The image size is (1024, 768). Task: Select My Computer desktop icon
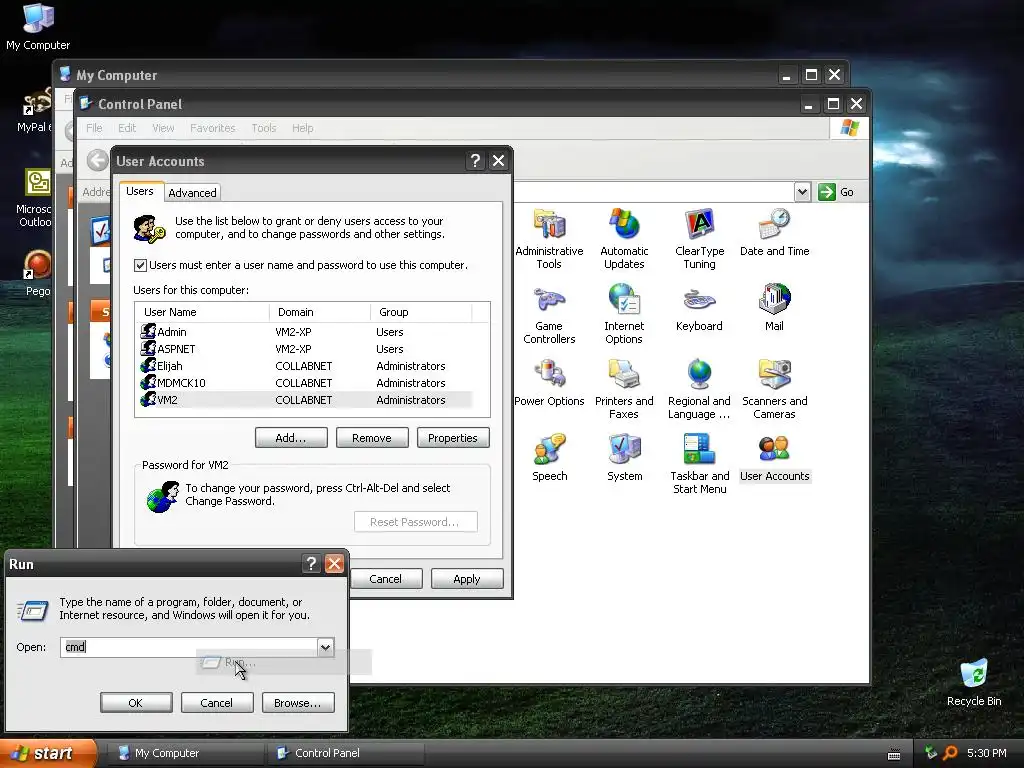38,26
